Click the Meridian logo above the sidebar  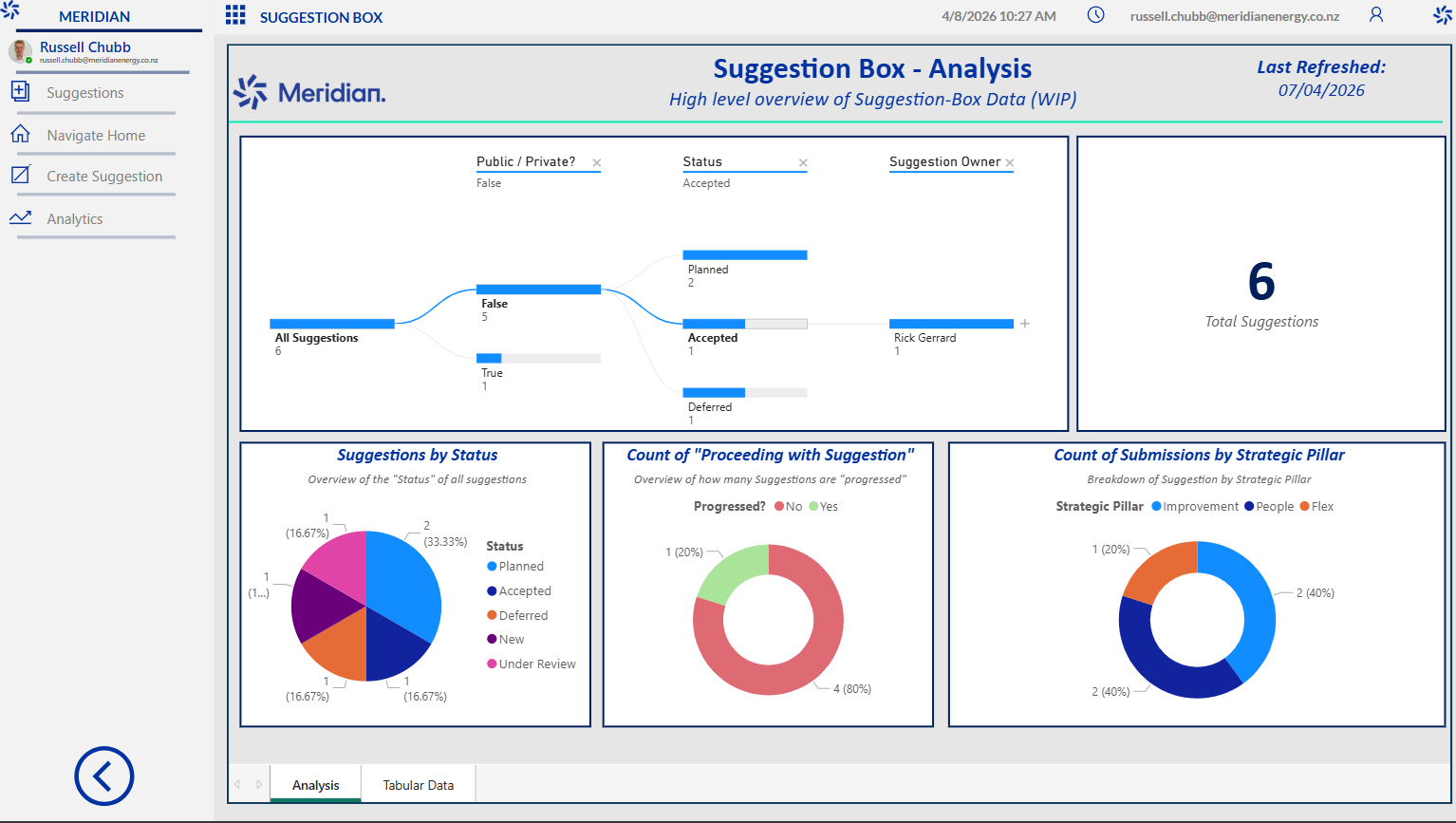pyautogui.click(x=10, y=10)
